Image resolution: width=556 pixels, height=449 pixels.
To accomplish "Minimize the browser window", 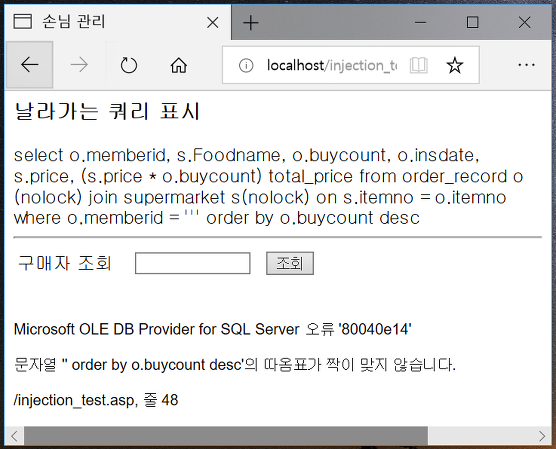I will [420, 23].
